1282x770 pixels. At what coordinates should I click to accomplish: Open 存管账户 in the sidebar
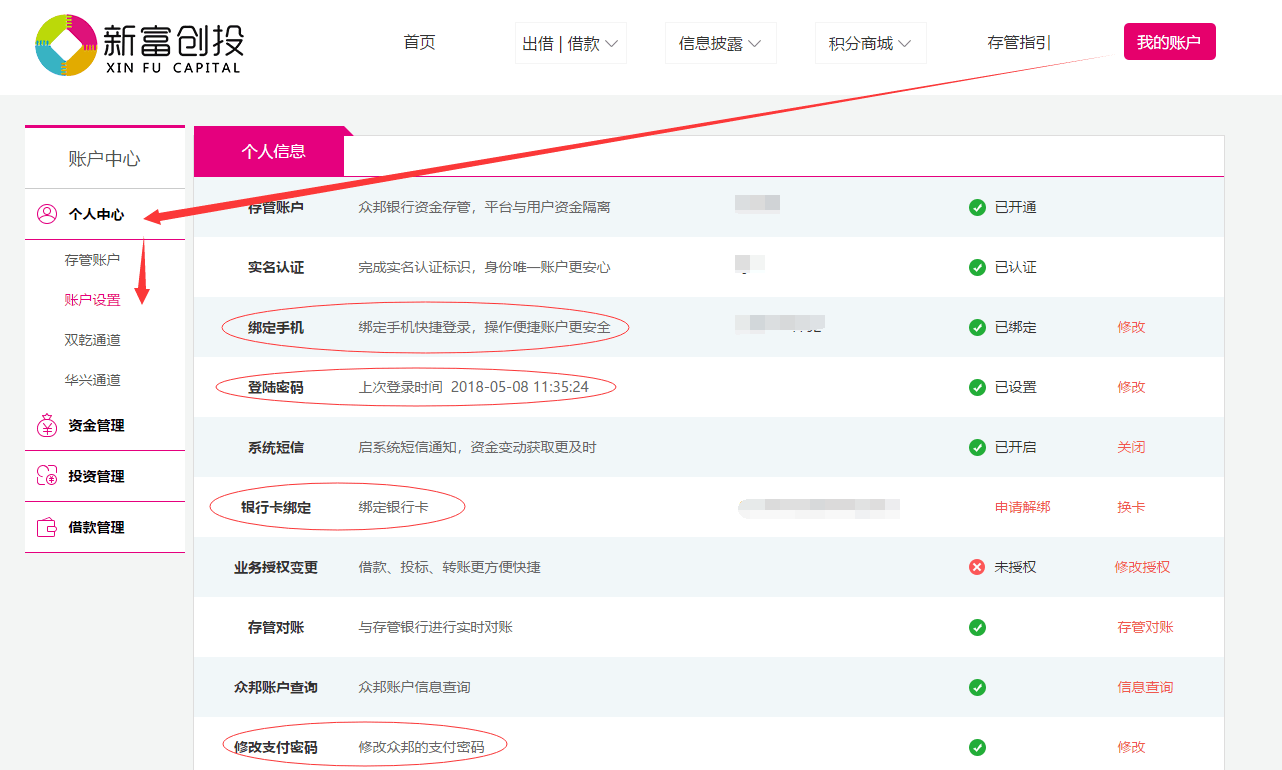(92, 260)
